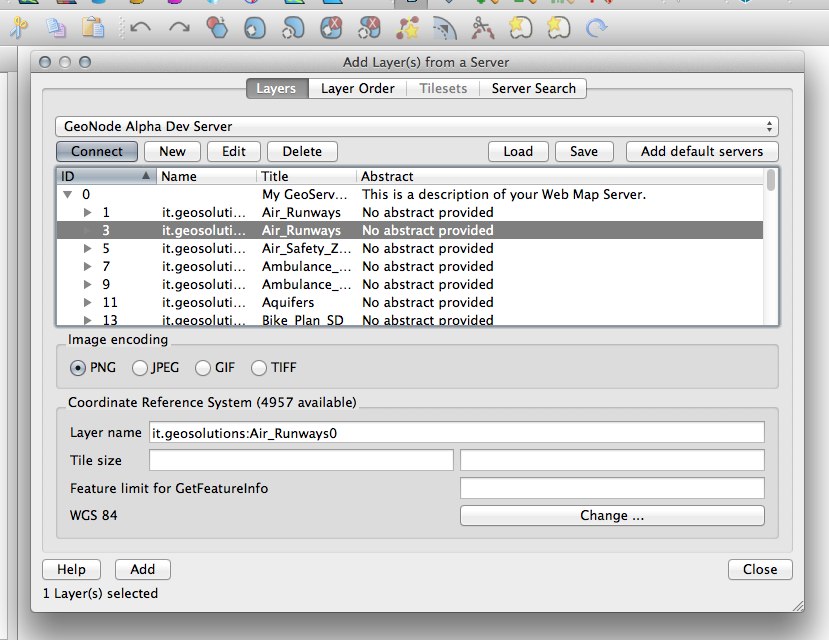Load server connections from file
829x640 pixels.
click(518, 152)
